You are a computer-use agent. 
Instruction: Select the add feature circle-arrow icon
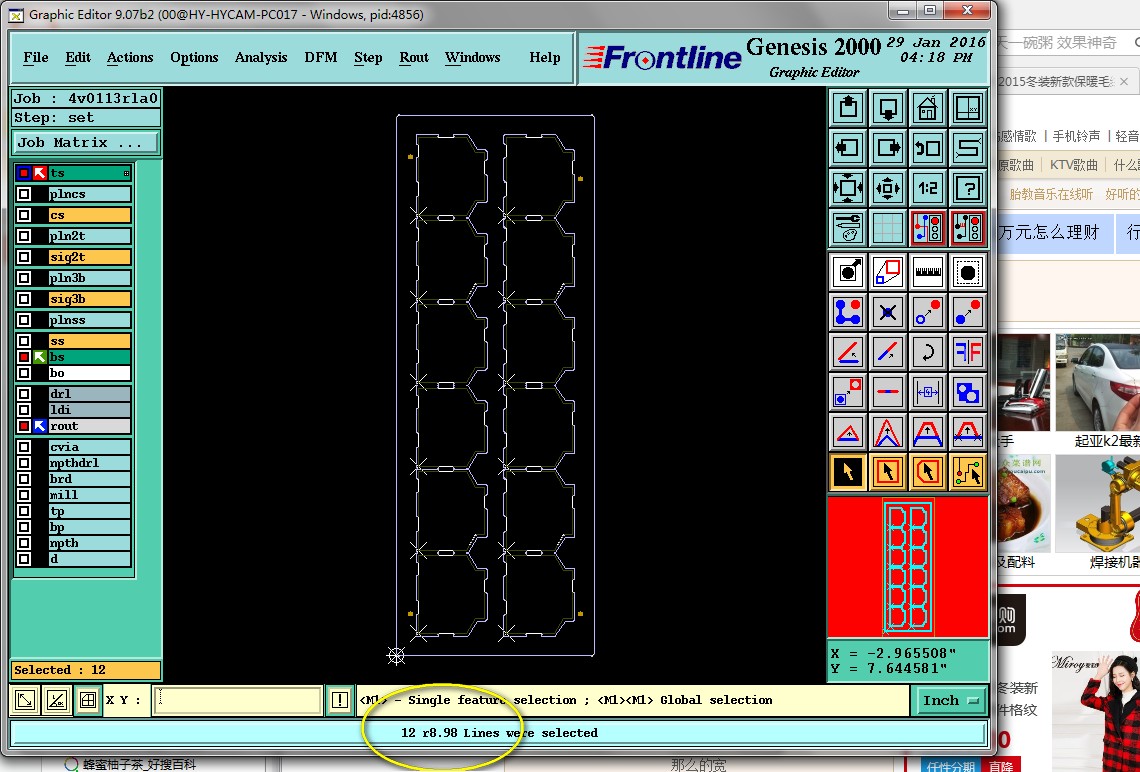coord(848,273)
